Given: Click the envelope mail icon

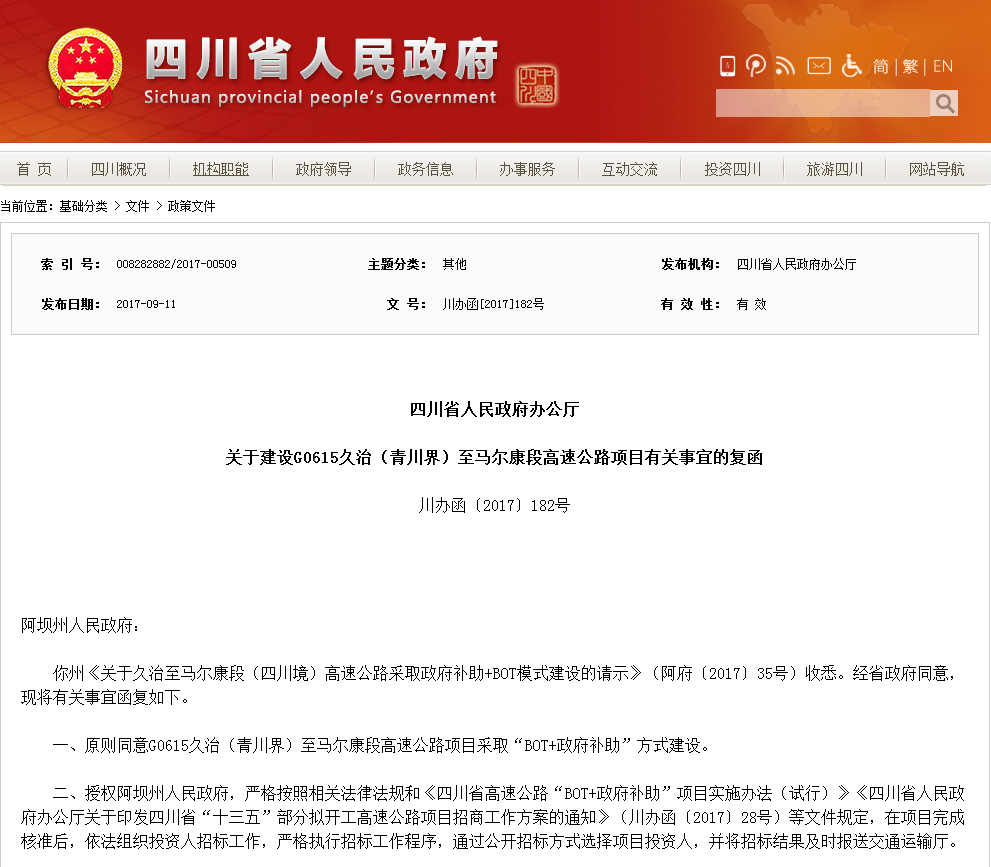Looking at the screenshot, I should tap(819, 66).
